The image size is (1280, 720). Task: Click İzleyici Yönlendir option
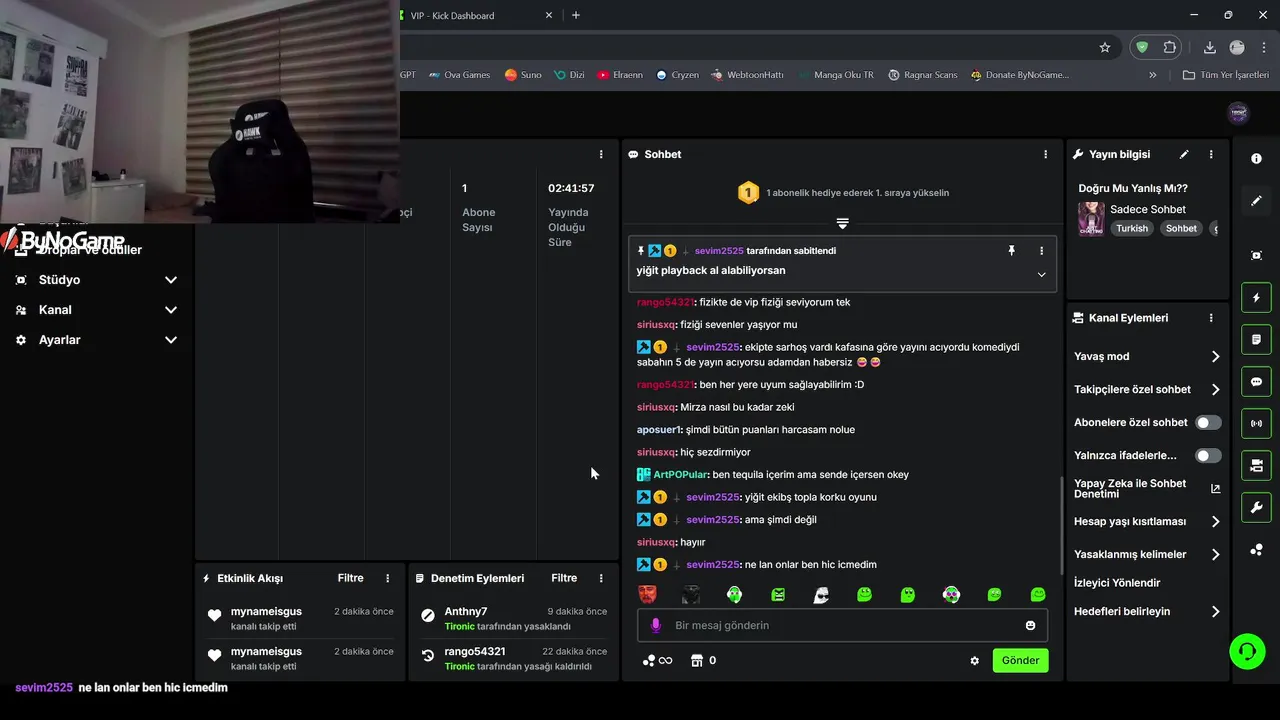(1117, 582)
